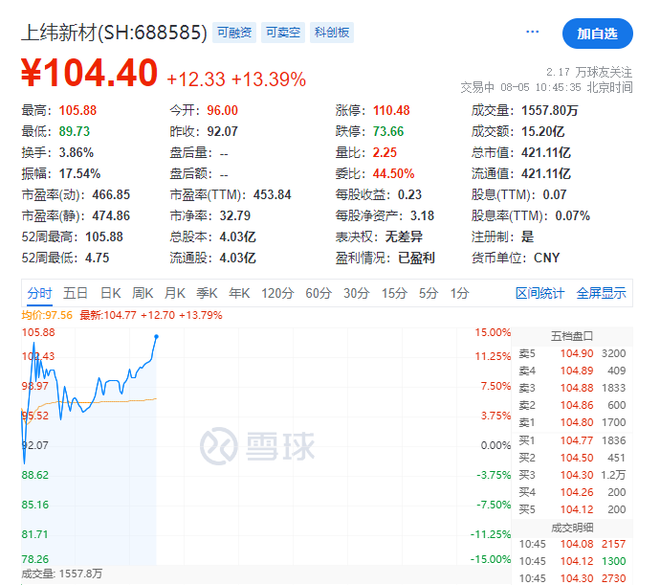Click the 可卖空 tag
Image resolution: width=660 pixels, height=585 pixels.
tap(282, 33)
